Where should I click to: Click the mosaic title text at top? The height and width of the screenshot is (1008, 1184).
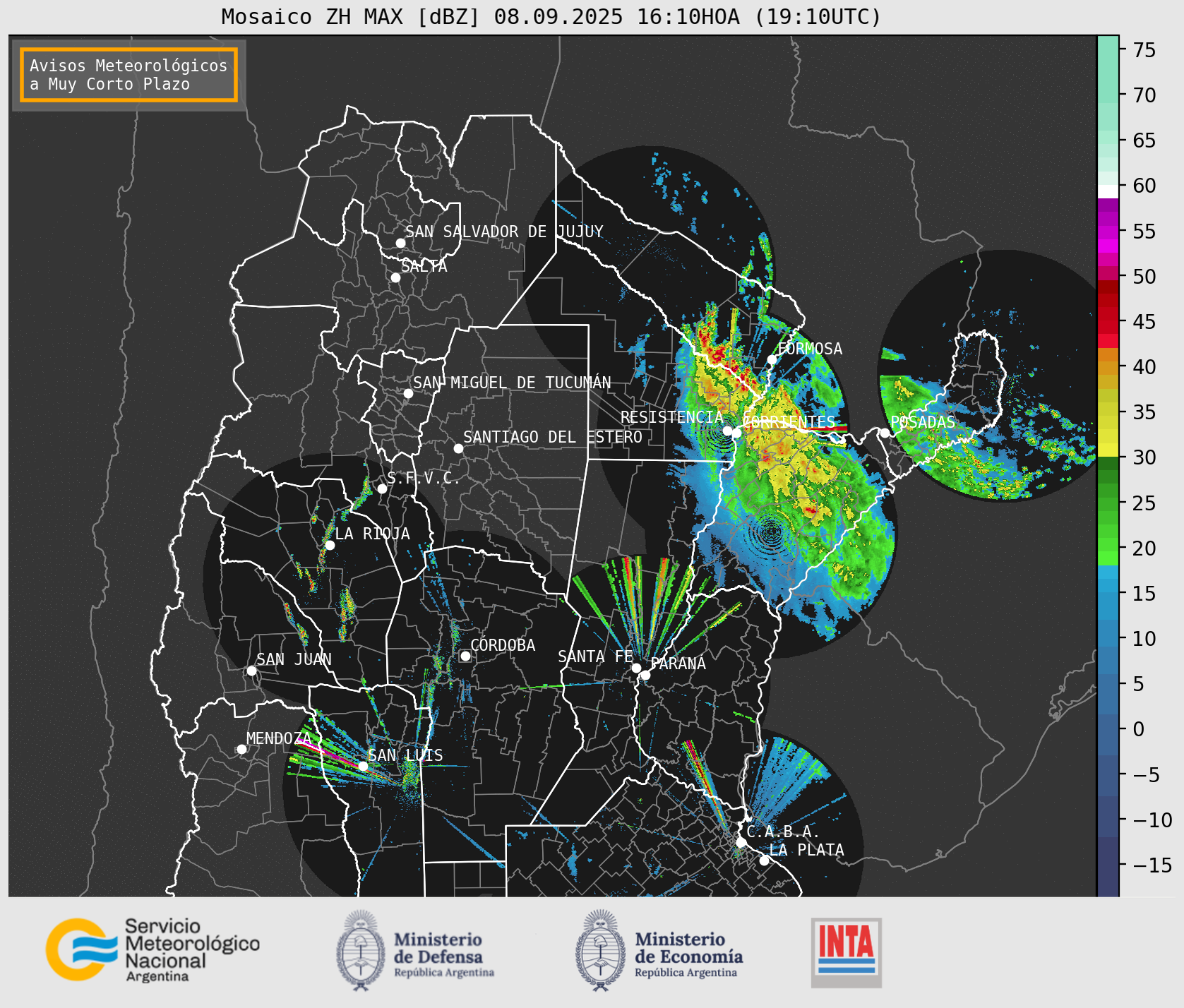point(551,16)
